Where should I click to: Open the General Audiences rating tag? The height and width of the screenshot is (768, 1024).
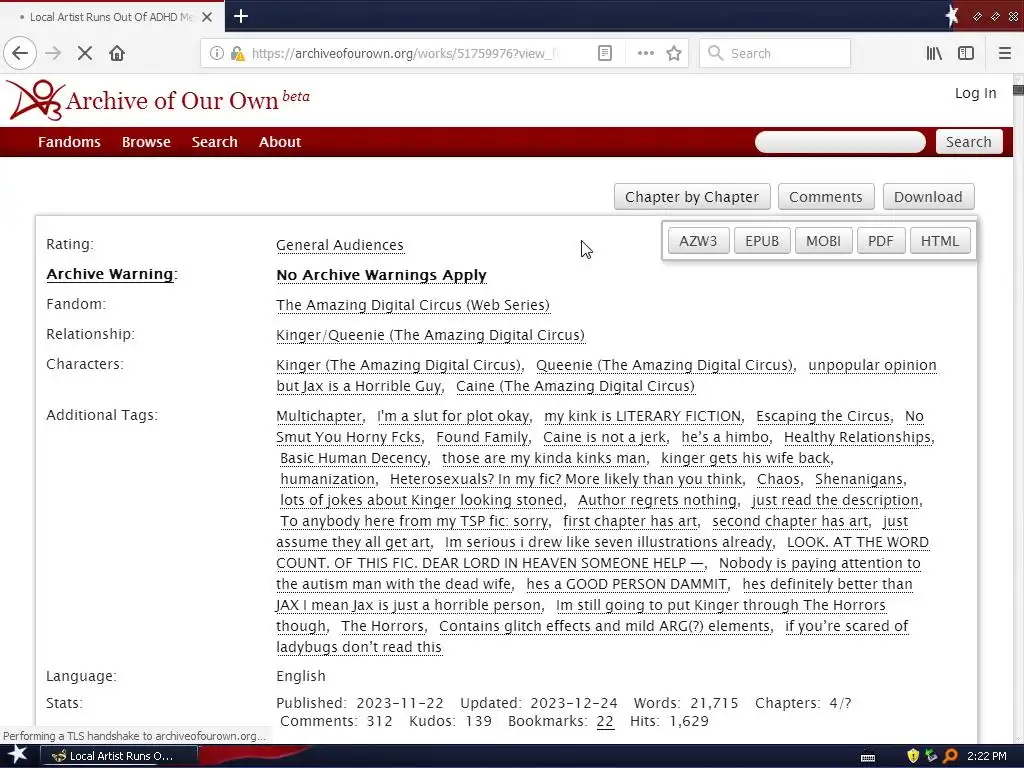340,245
